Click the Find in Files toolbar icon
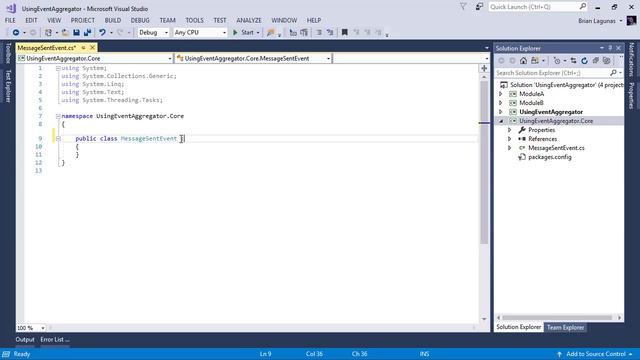640x360 pixels. (x=270, y=33)
